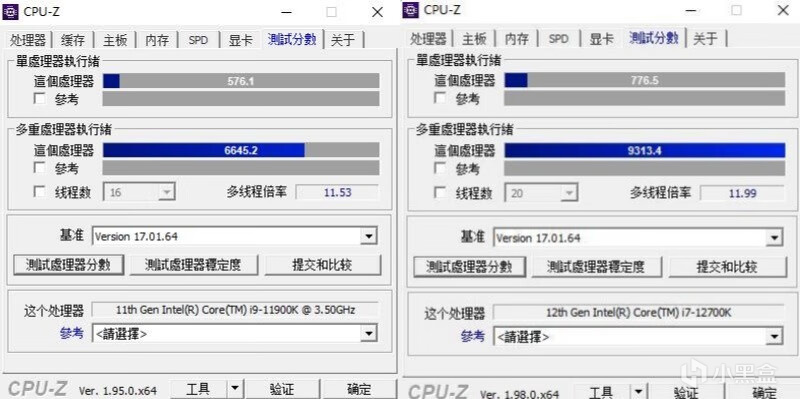Open 參考 <請選擇> dropdown in right window
This screenshot has height=399, width=800.
point(774,337)
